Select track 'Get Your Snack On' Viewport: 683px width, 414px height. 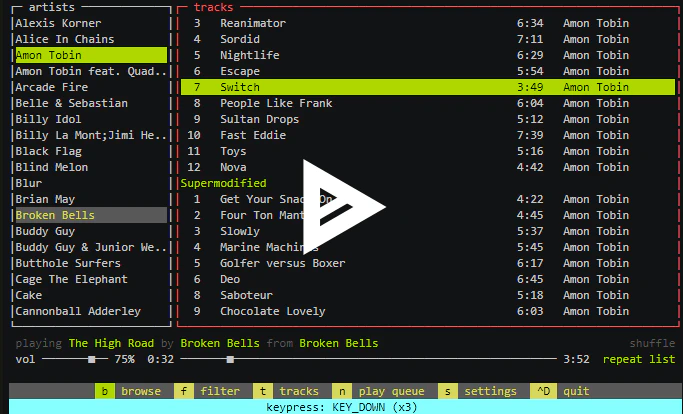[x=428, y=199]
